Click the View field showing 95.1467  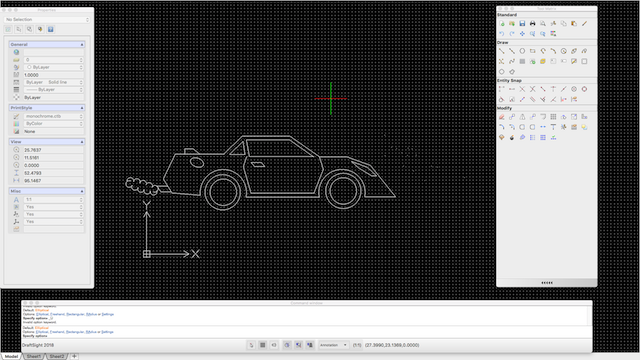(x=53, y=180)
